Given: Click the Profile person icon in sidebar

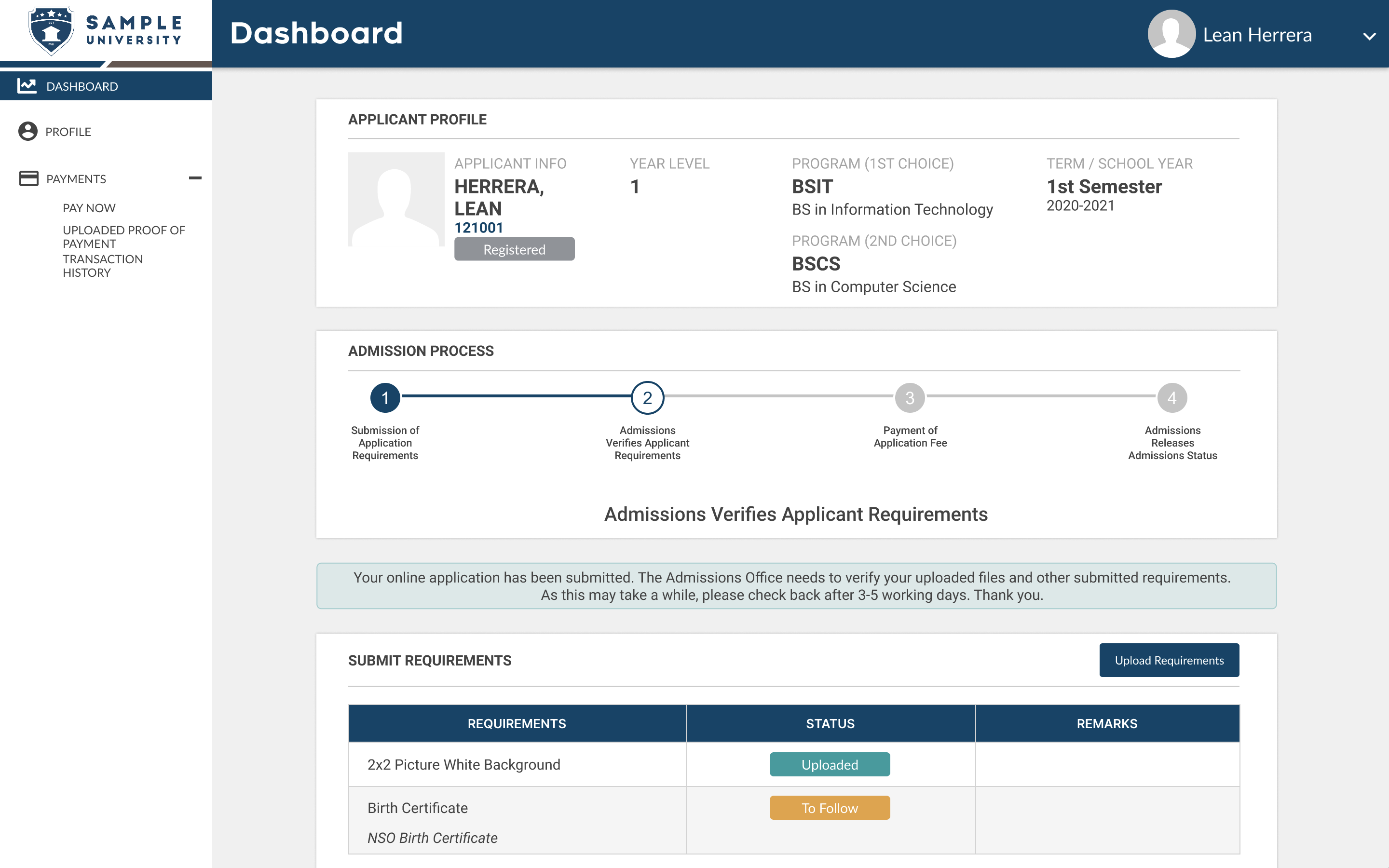Looking at the screenshot, I should (x=27, y=132).
